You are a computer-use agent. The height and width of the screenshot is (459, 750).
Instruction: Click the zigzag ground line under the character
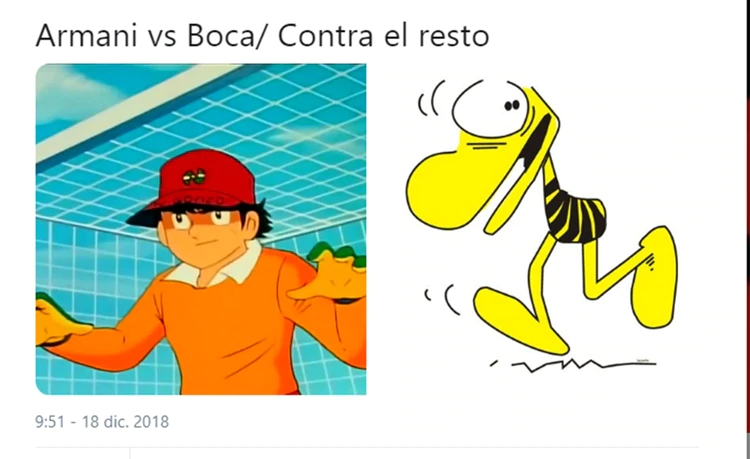coord(574,365)
